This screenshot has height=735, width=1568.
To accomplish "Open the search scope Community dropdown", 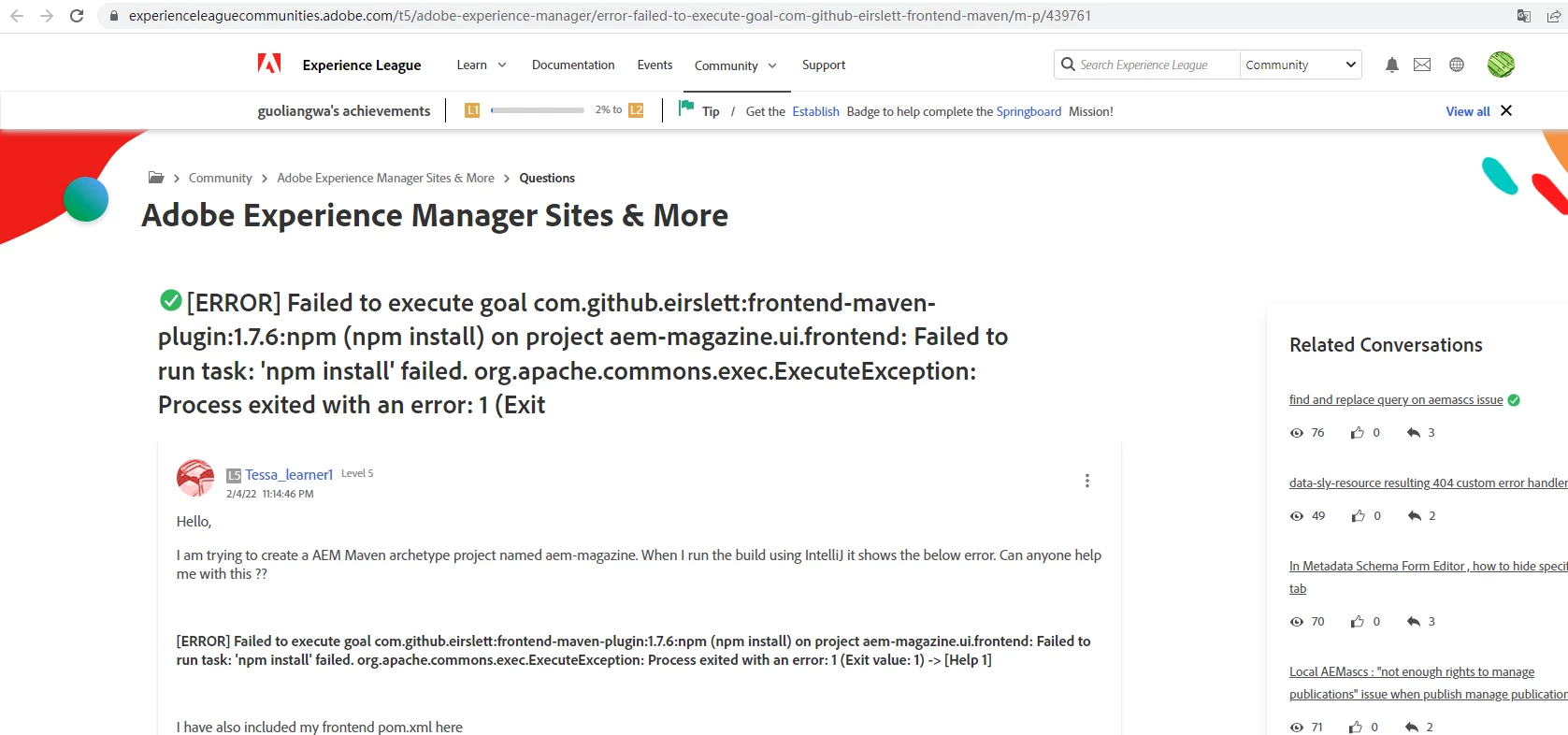I will pos(1301,65).
